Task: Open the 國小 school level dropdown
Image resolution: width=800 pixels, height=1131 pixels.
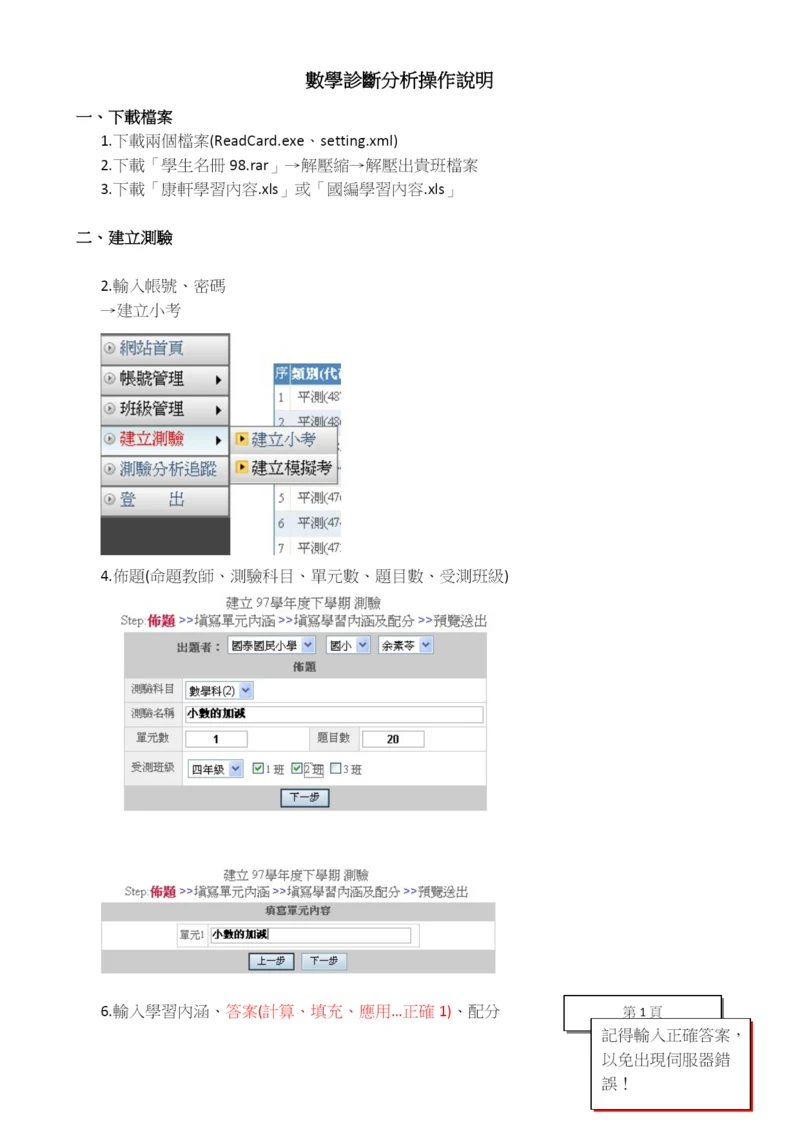Action: 348,646
